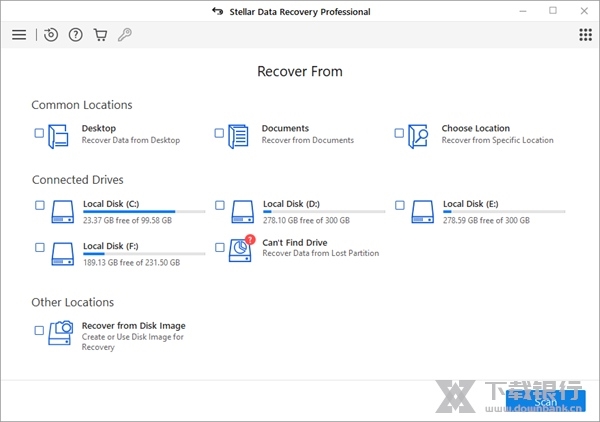
Task: Click the Documents folder icon
Action: point(239,135)
